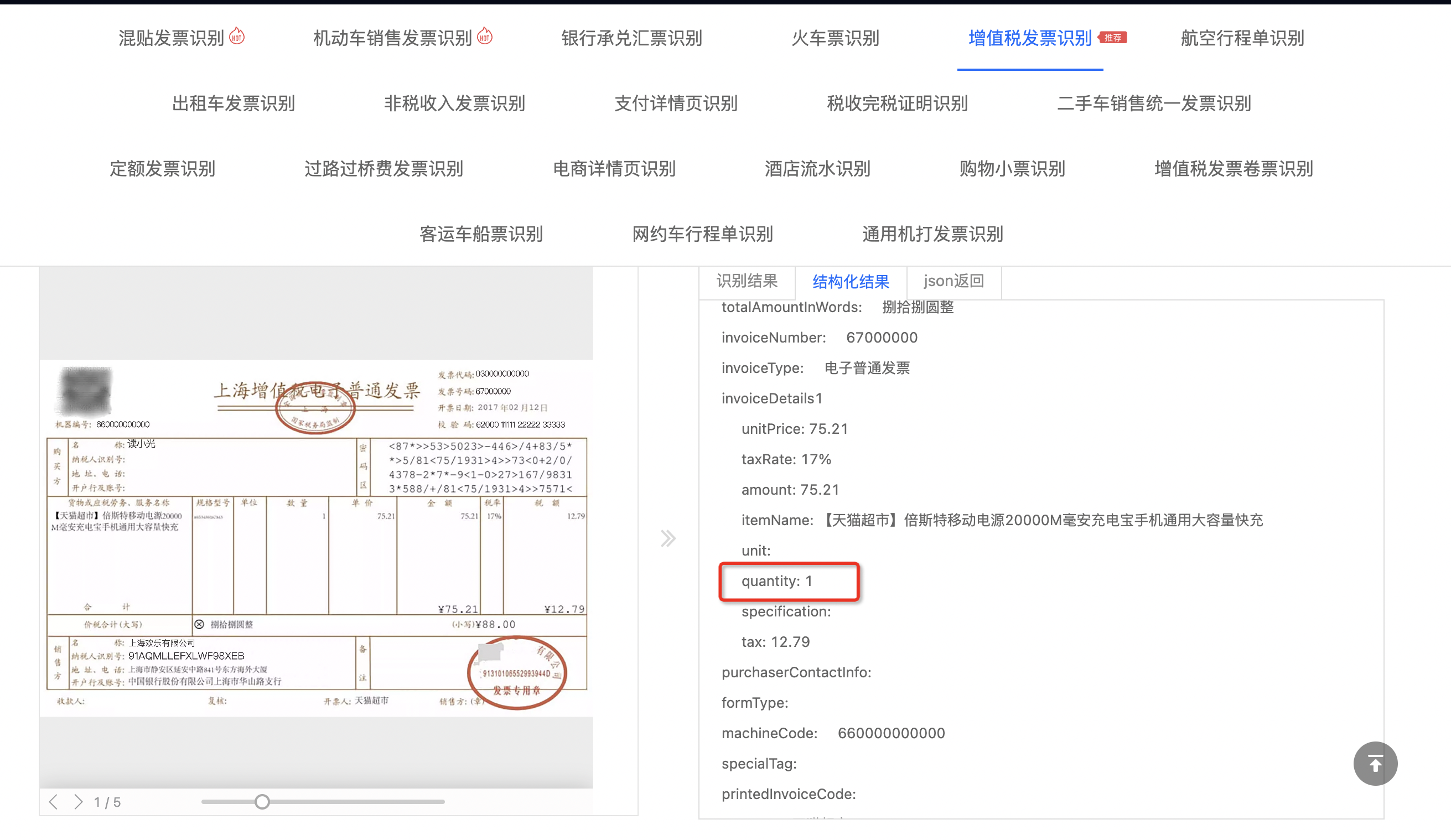Open 通用机打发票识别

(x=933, y=234)
